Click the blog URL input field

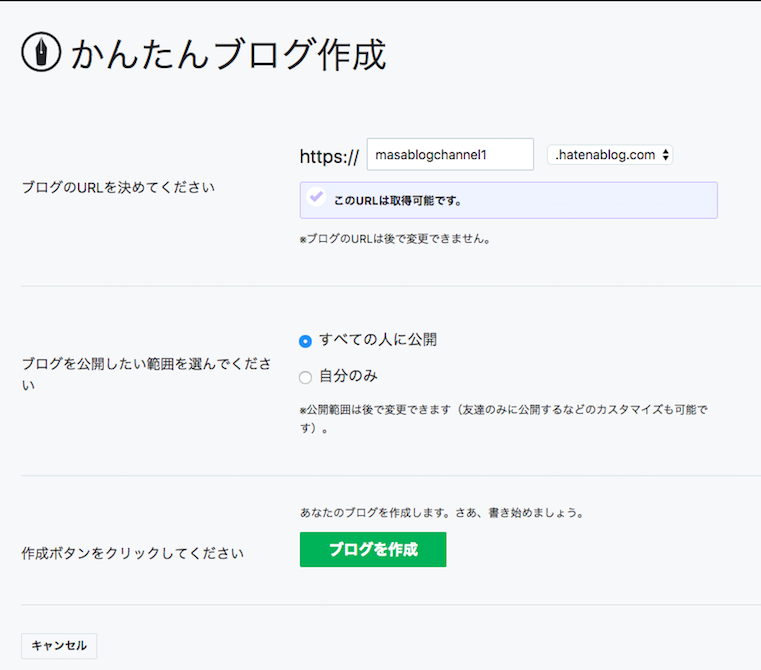click(x=450, y=154)
